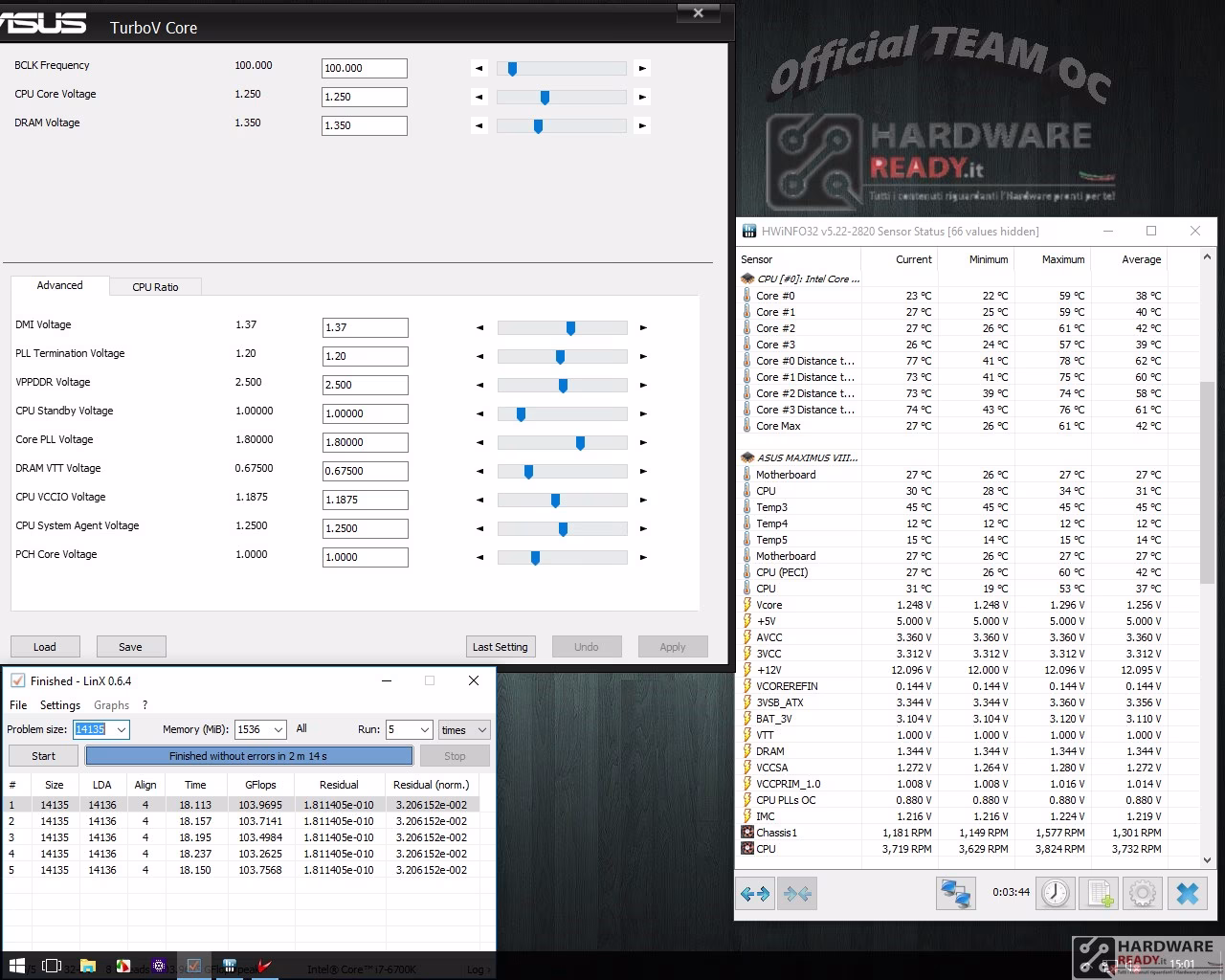This screenshot has height=980, width=1225.
Task: Decrease PCH Core Voltage with left arrow
Action: click(480, 557)
